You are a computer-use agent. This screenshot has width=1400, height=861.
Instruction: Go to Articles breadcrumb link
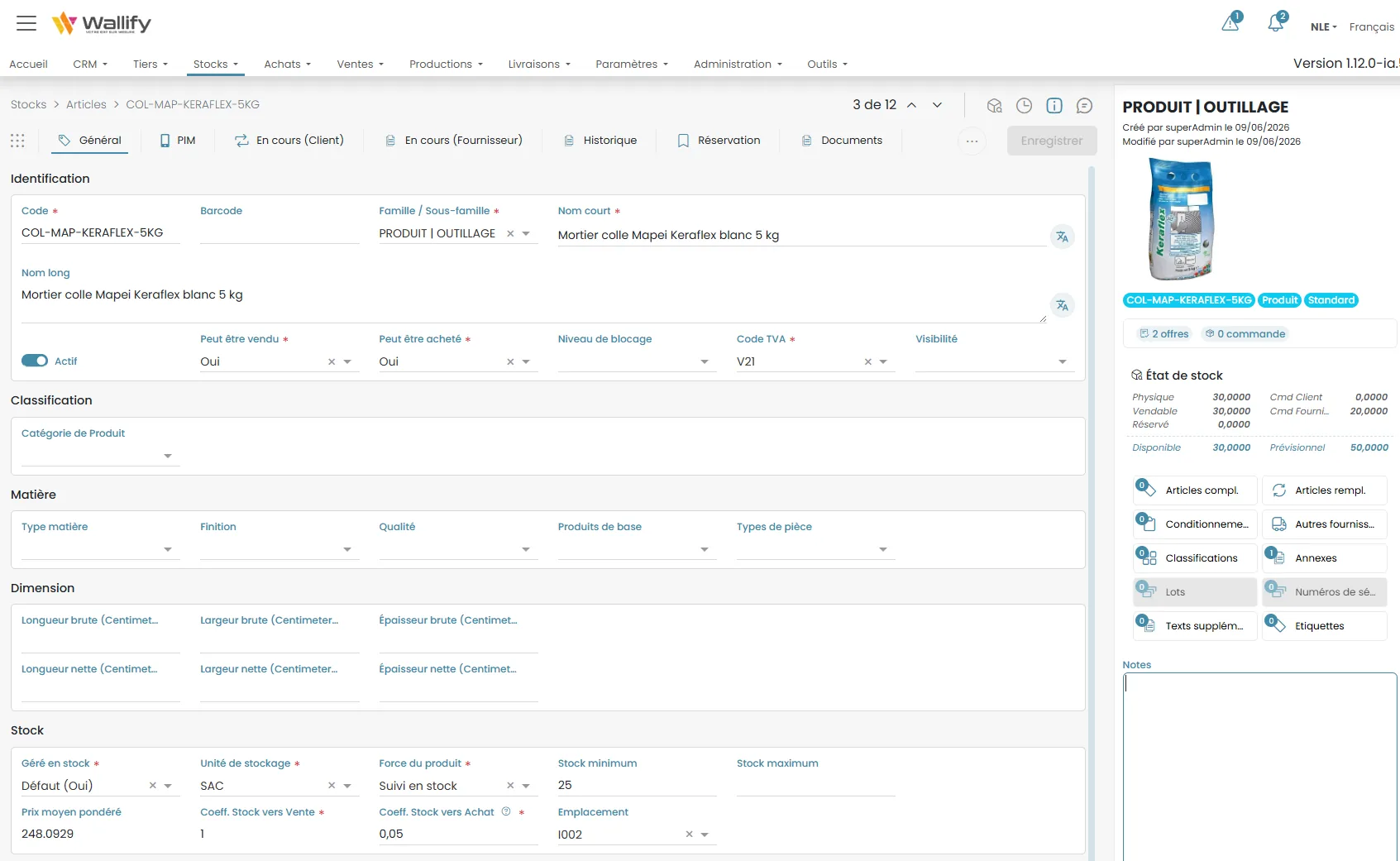(x=86, y=104)
